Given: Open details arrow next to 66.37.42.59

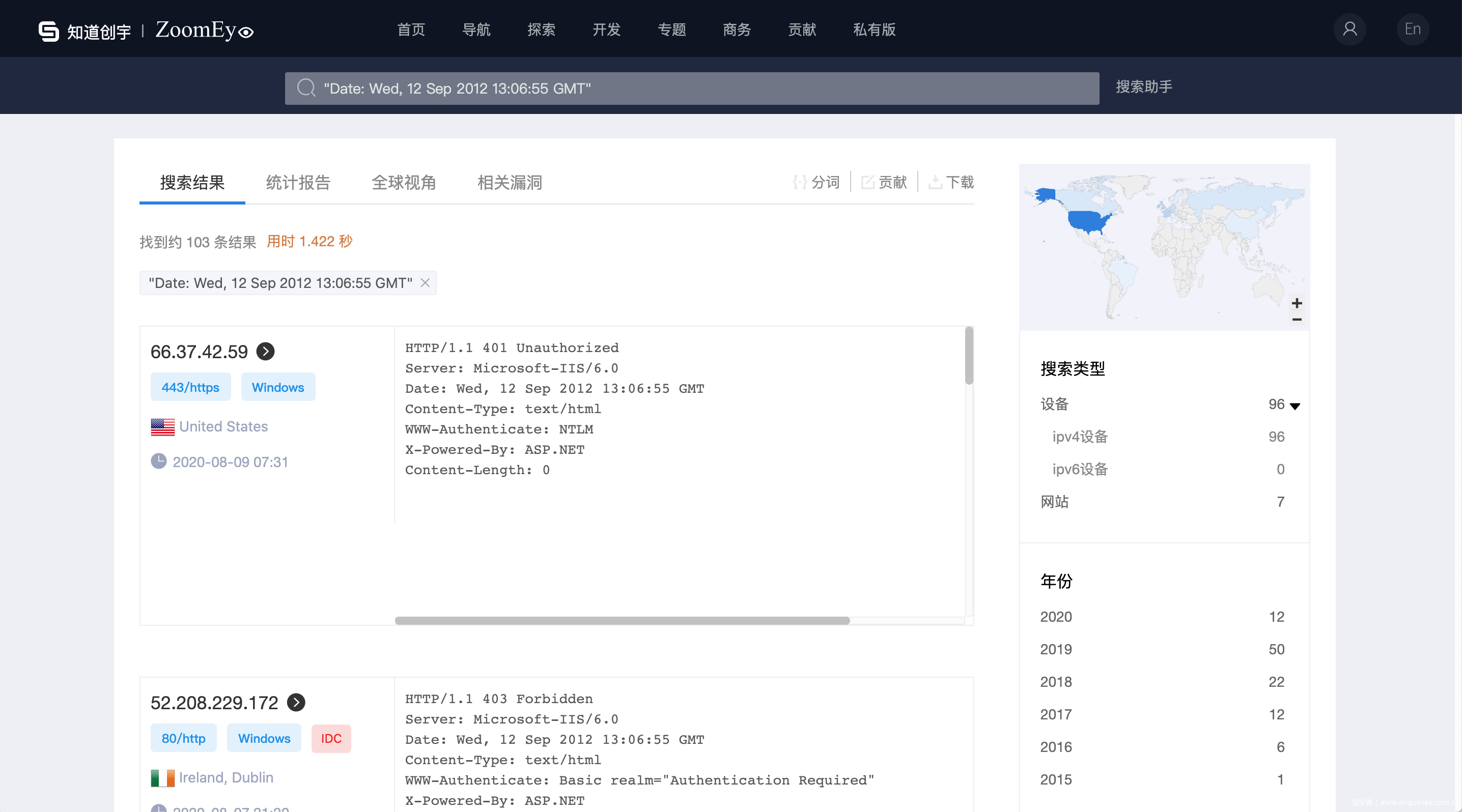Looking at the screenshot, I should [266, 352].
